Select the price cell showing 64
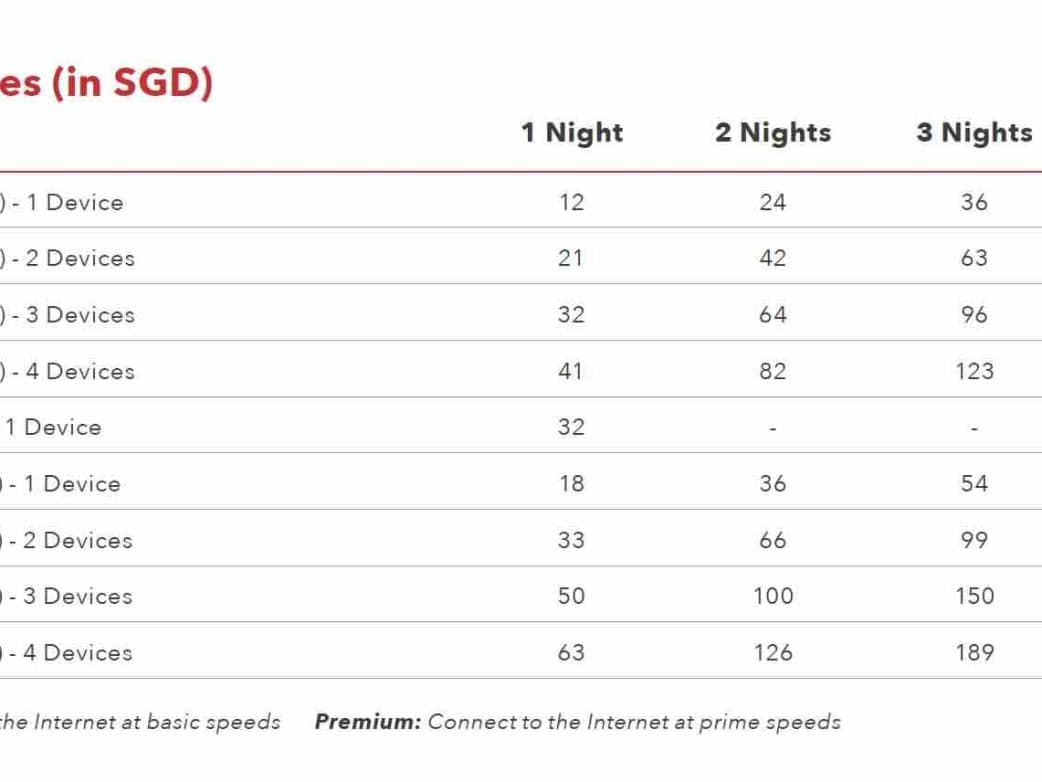The height and width of the screenshot is (782, 1042). [773, 315]
